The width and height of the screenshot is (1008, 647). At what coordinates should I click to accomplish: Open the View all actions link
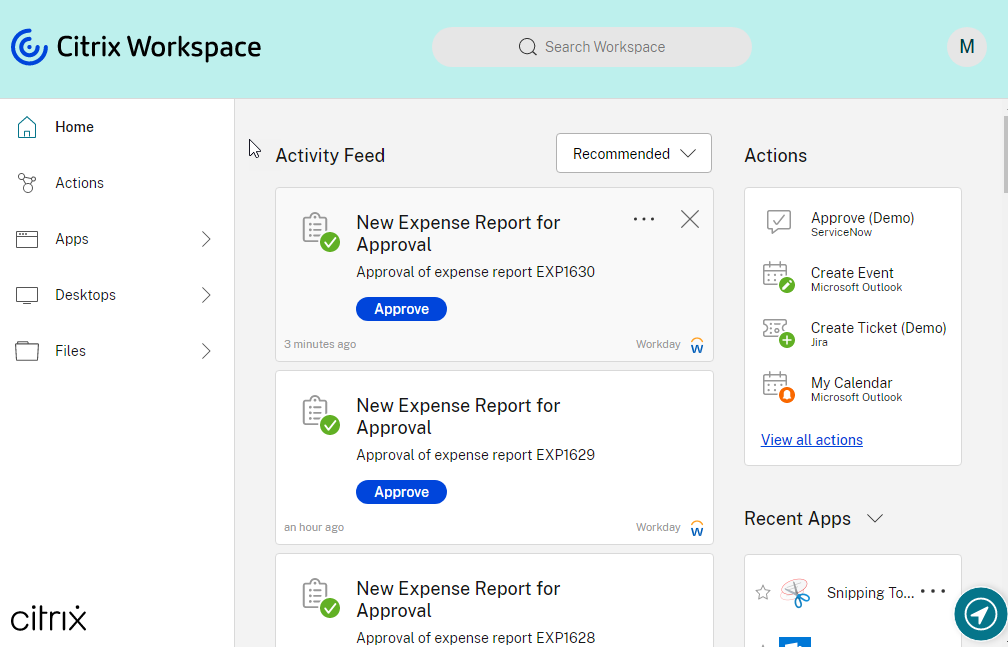[811, 440]
